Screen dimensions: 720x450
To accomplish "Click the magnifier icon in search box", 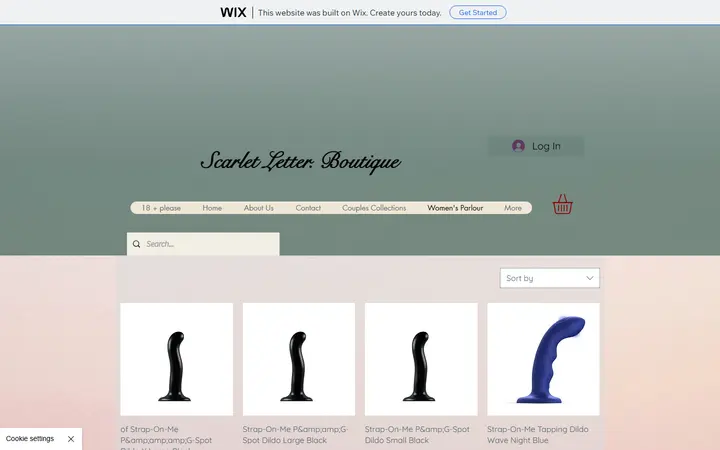I will (x=136, y=244).
